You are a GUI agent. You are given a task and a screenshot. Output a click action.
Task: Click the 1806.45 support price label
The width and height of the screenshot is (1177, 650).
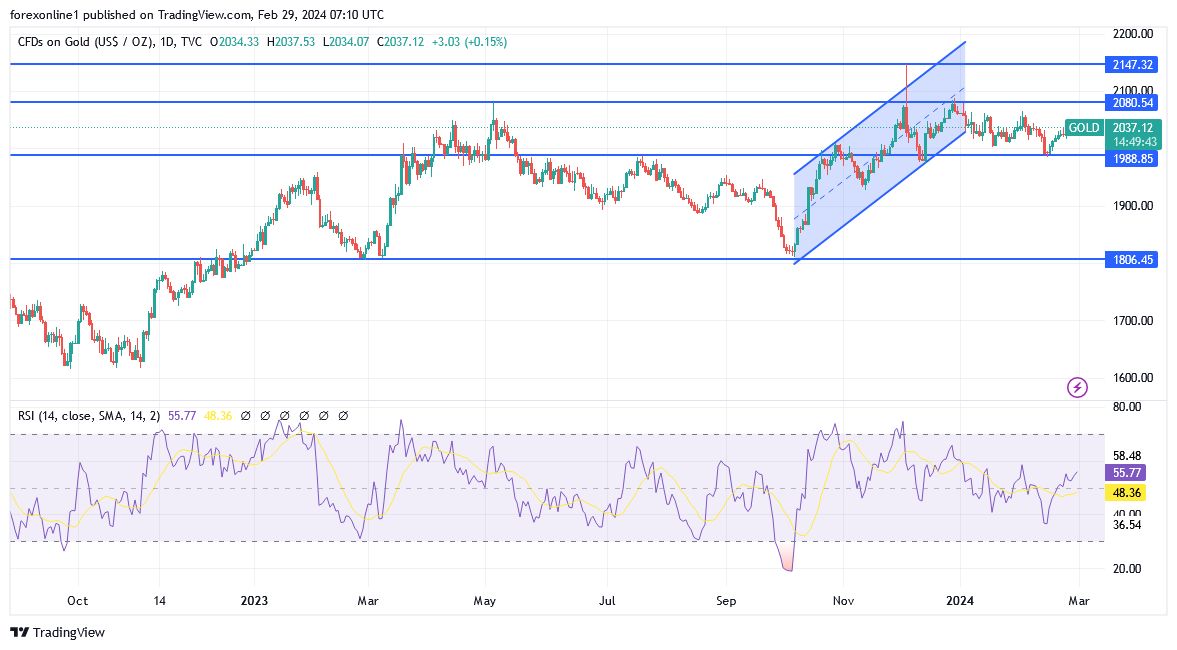[1130, 260]
